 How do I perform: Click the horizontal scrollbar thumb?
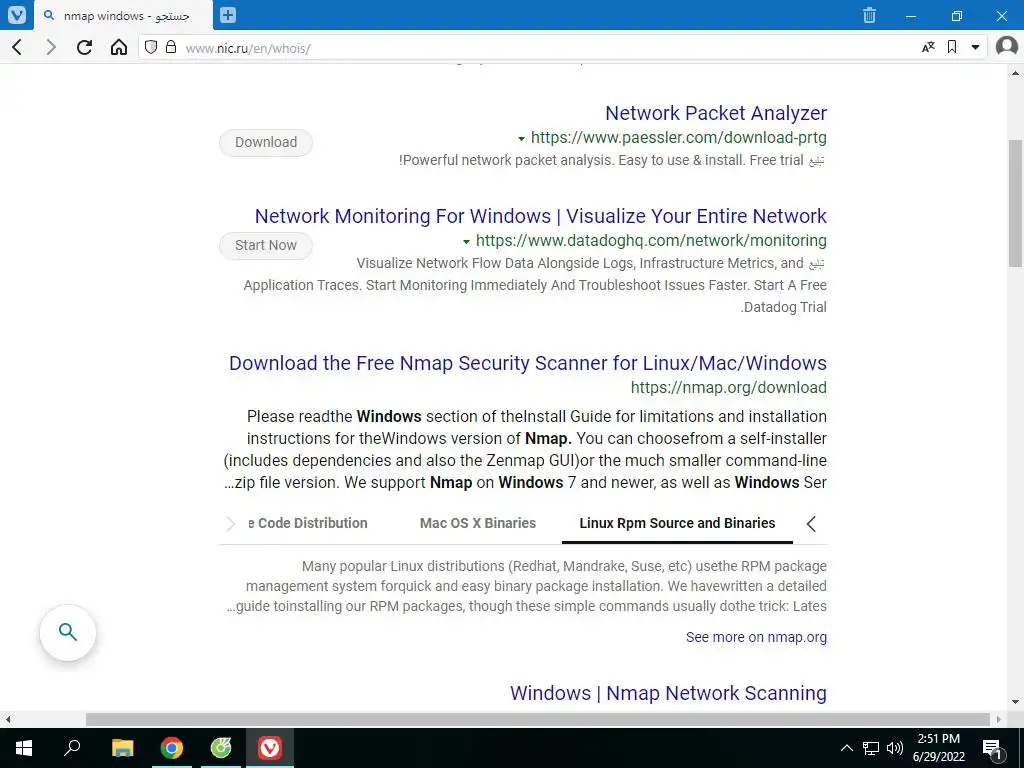click(x=538, y=719)
